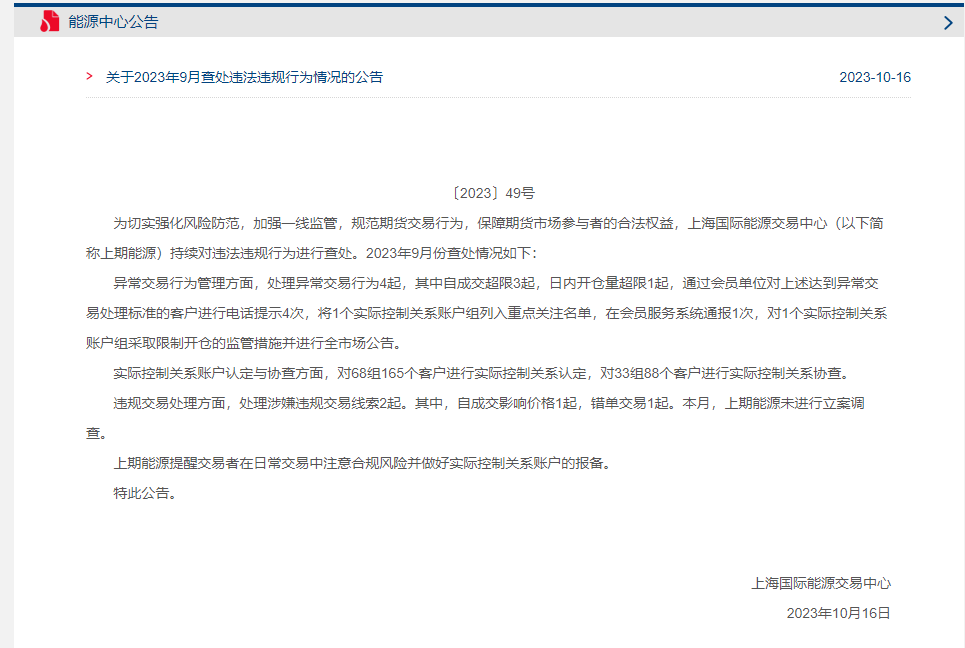
Task: Click the signing date 2023年10月16日
Action: pyautogui.click(x=838, y=614)
